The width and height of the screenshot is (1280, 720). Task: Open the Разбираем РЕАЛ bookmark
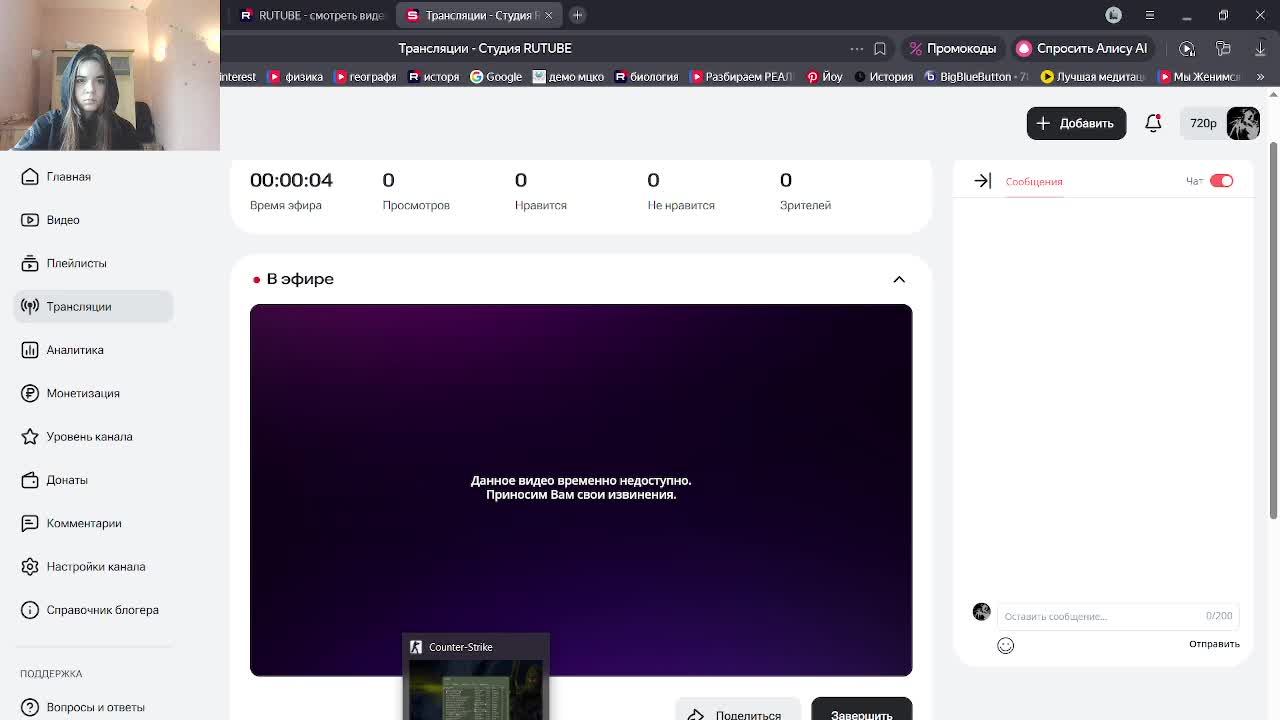[x=742, y=77]
